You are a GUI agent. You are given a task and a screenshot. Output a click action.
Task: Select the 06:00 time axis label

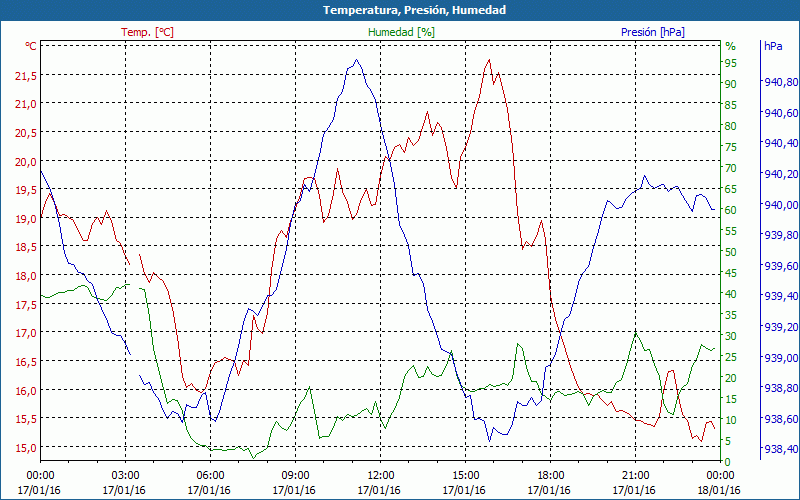tap(209, 477)
